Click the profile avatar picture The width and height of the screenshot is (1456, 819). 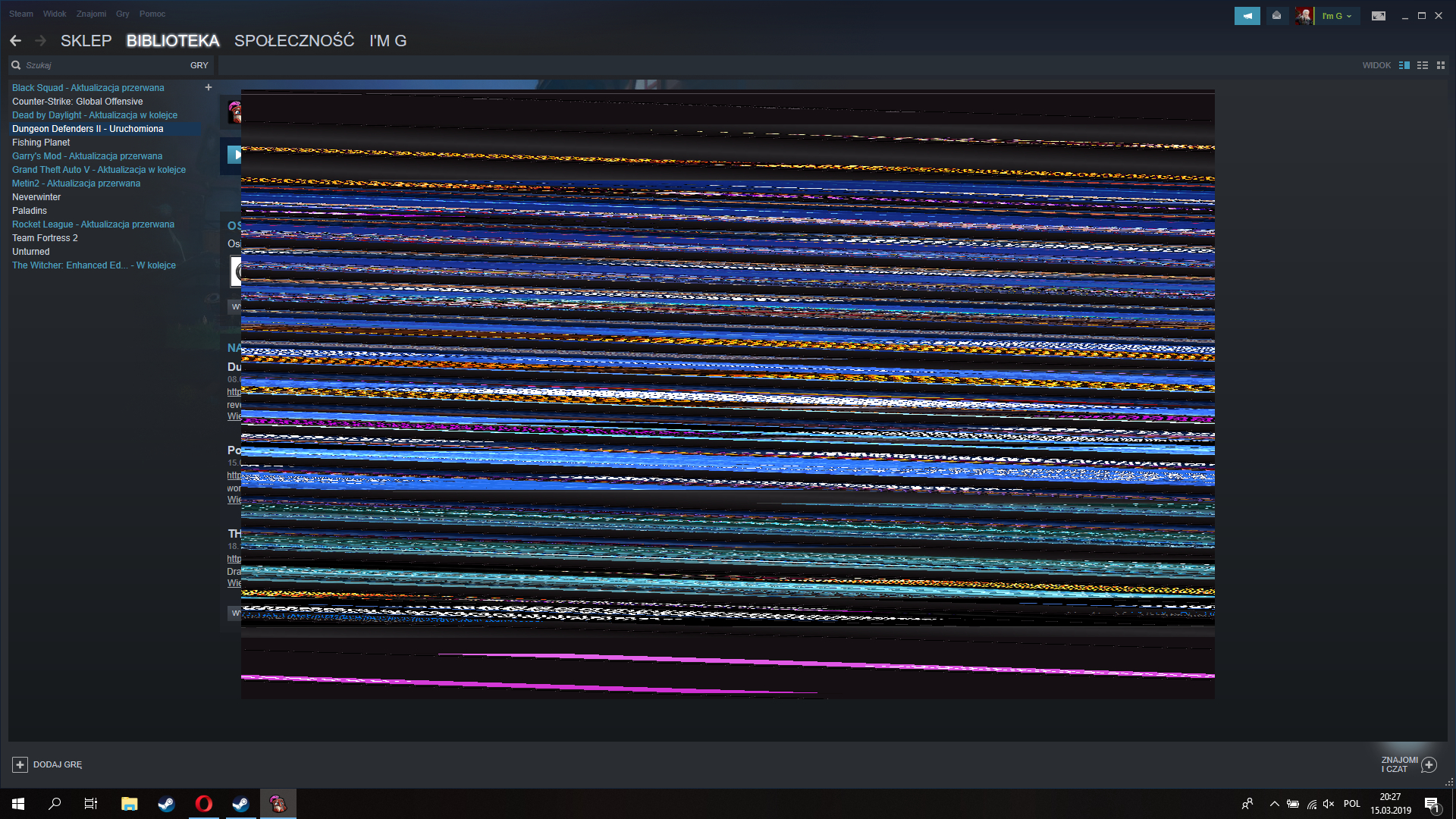[x=1304, y=16]
